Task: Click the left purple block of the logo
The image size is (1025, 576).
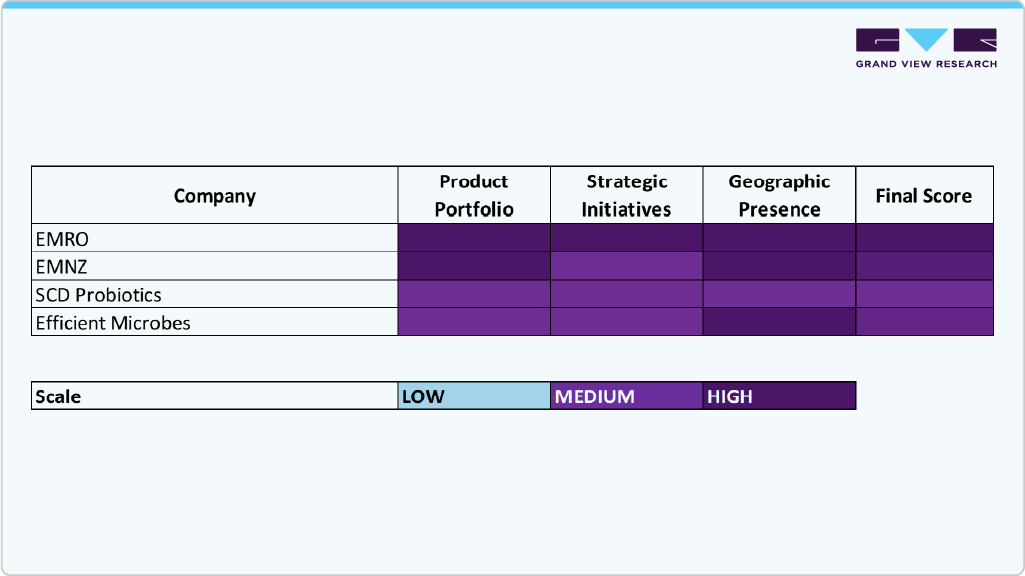Action: click(x=880, y=42)
